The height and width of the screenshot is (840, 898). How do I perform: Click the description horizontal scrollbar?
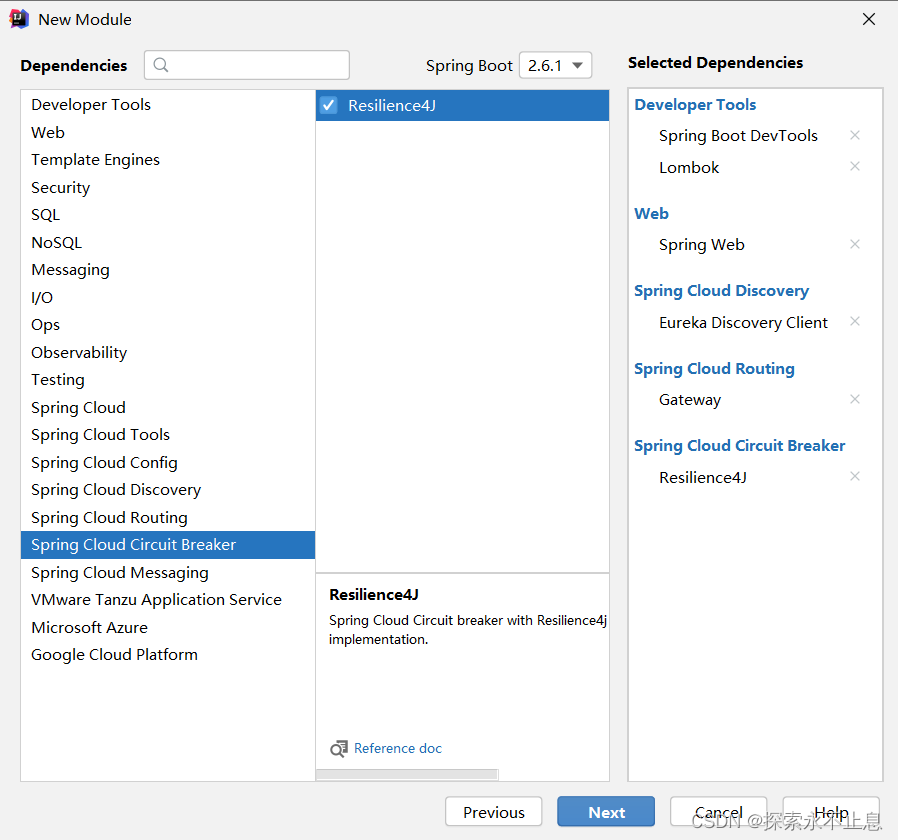(407, 775)
